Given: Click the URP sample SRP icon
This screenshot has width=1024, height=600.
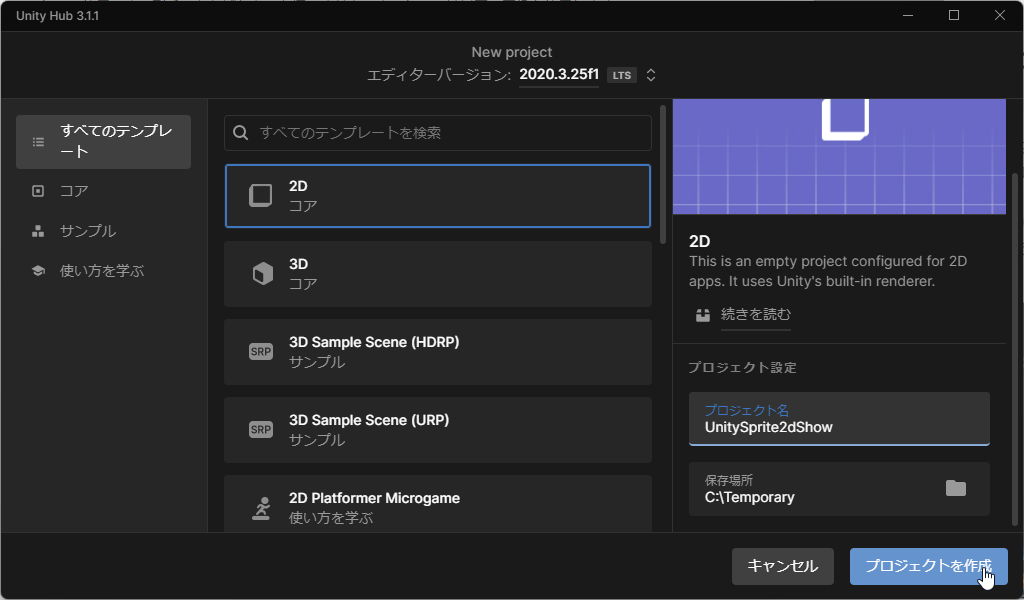Looking at the screenshot, I should [261, 430].
